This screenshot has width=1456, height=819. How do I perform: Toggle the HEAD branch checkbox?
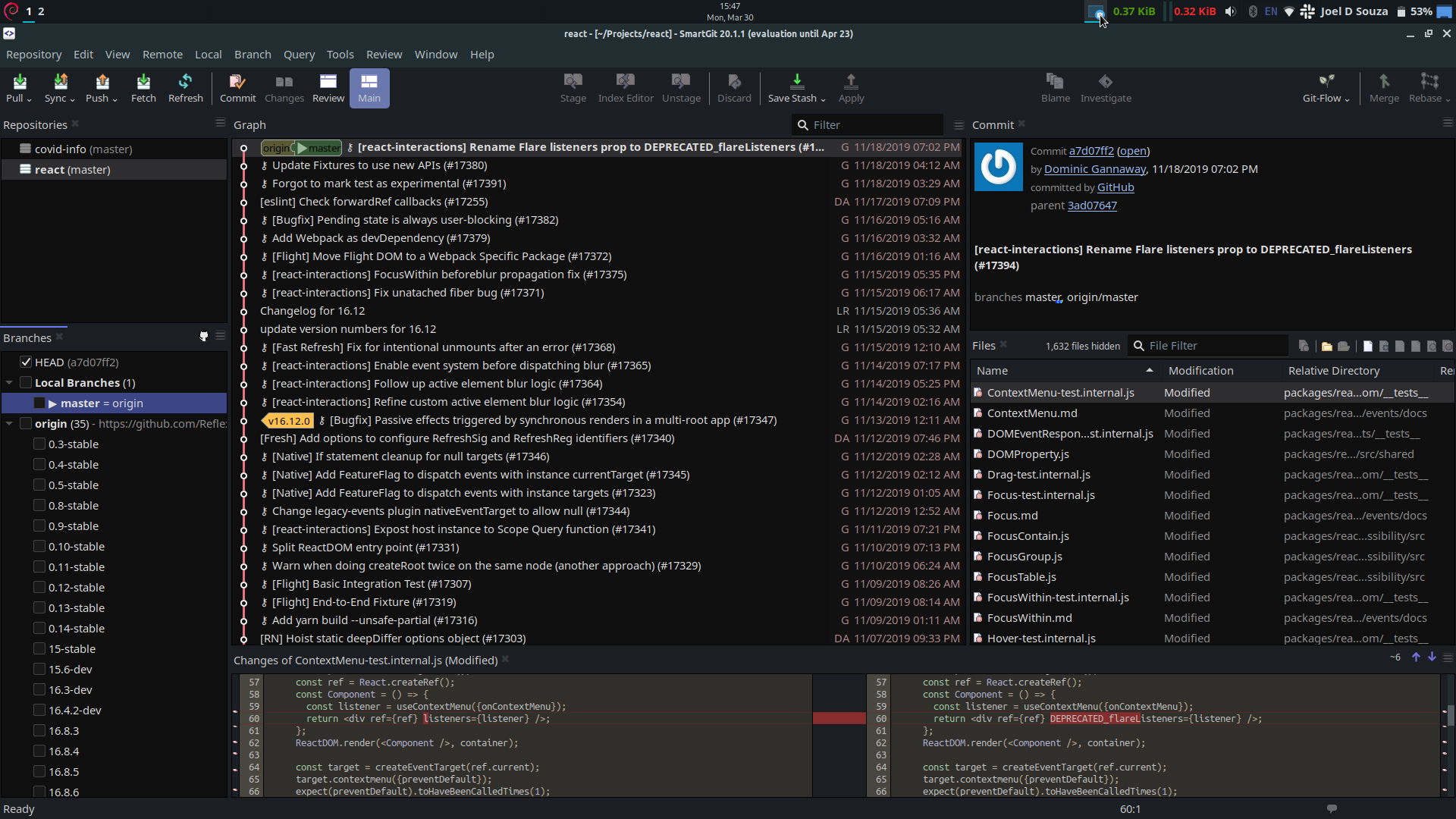coord(26,362)
